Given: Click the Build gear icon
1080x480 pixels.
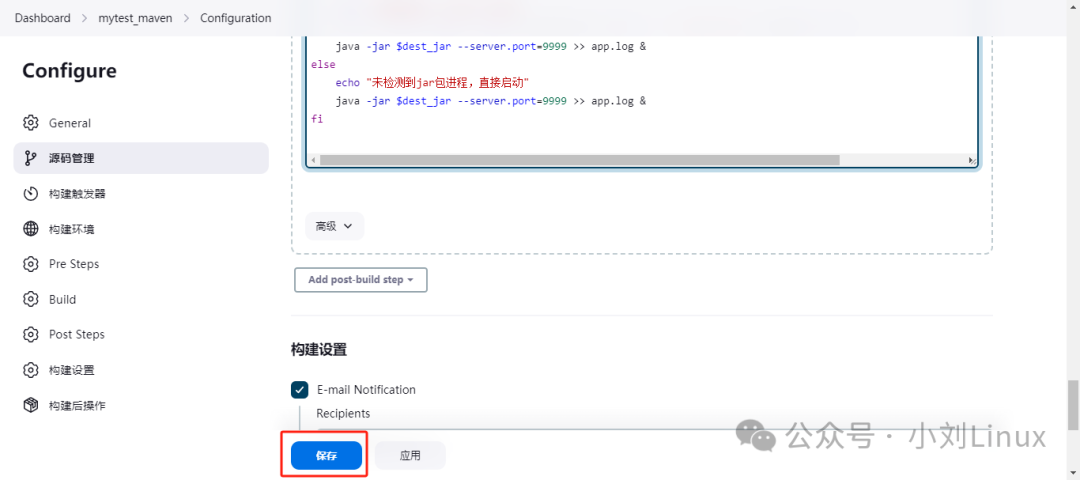Looking at the screenshot, I should (x=30, y=300).
